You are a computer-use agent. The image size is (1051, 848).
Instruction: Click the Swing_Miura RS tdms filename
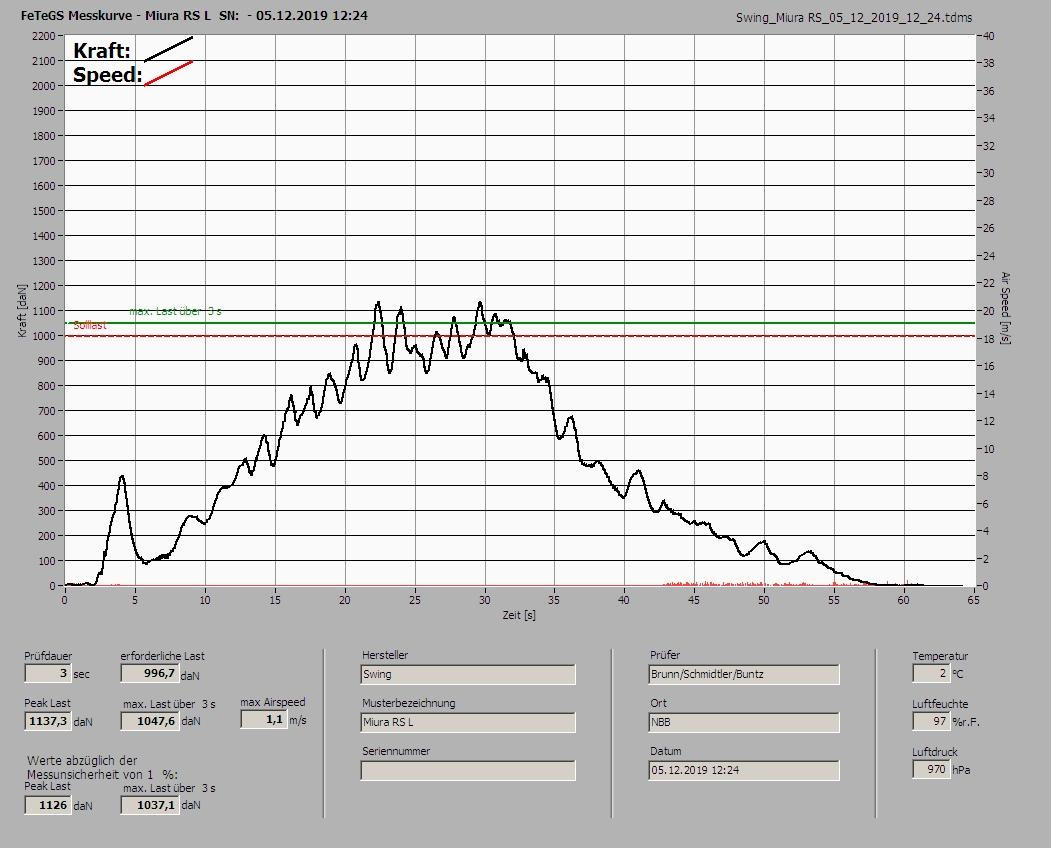click(x=854, y=17)
